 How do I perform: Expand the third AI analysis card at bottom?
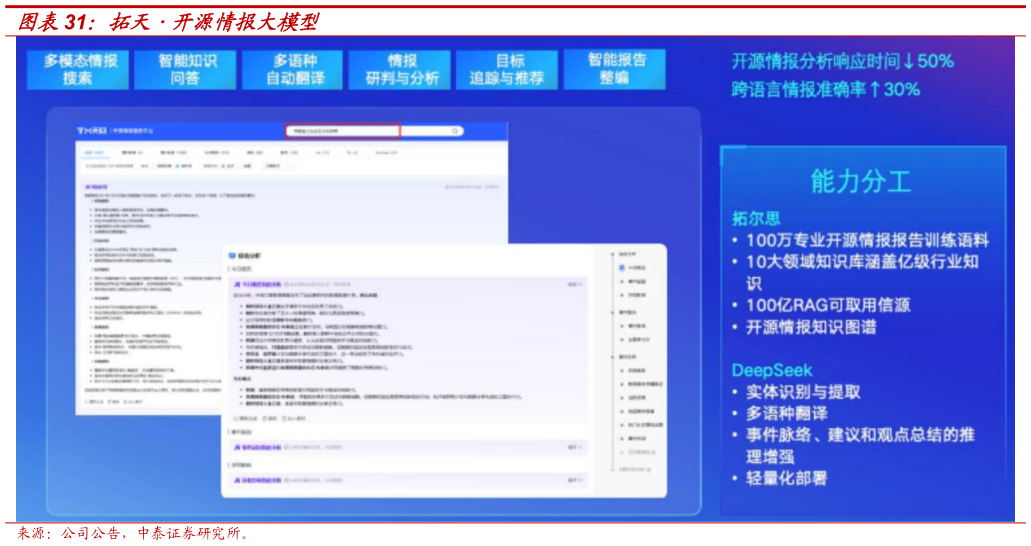[575, 480]
